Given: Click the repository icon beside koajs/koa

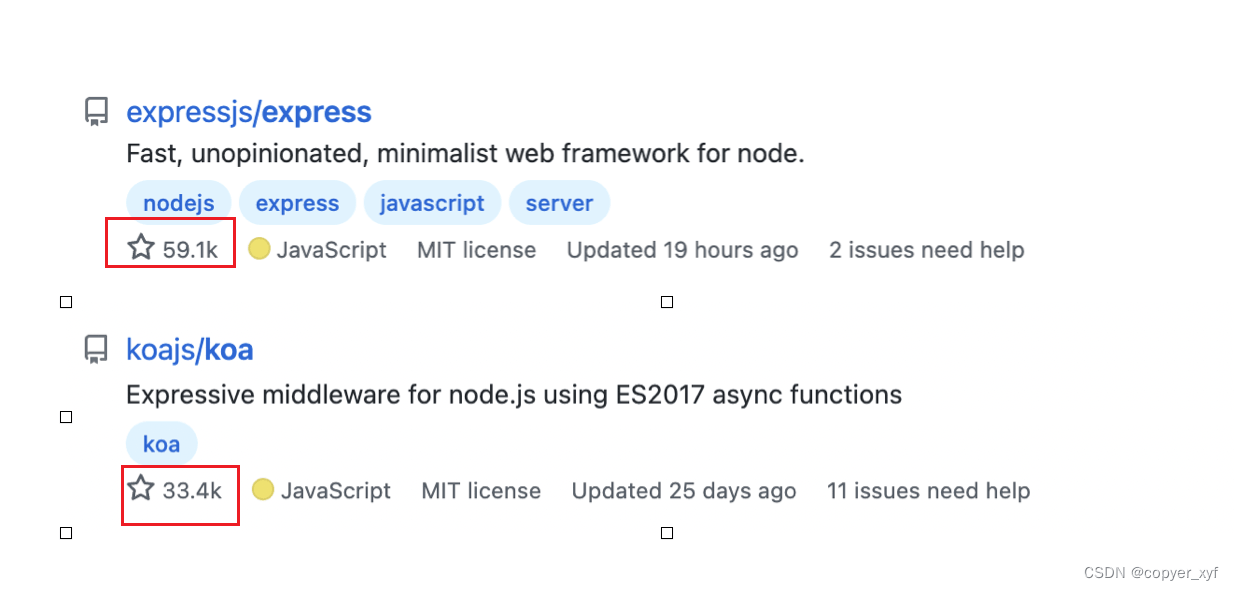Looking at the screenshot, I should point(96,350).
